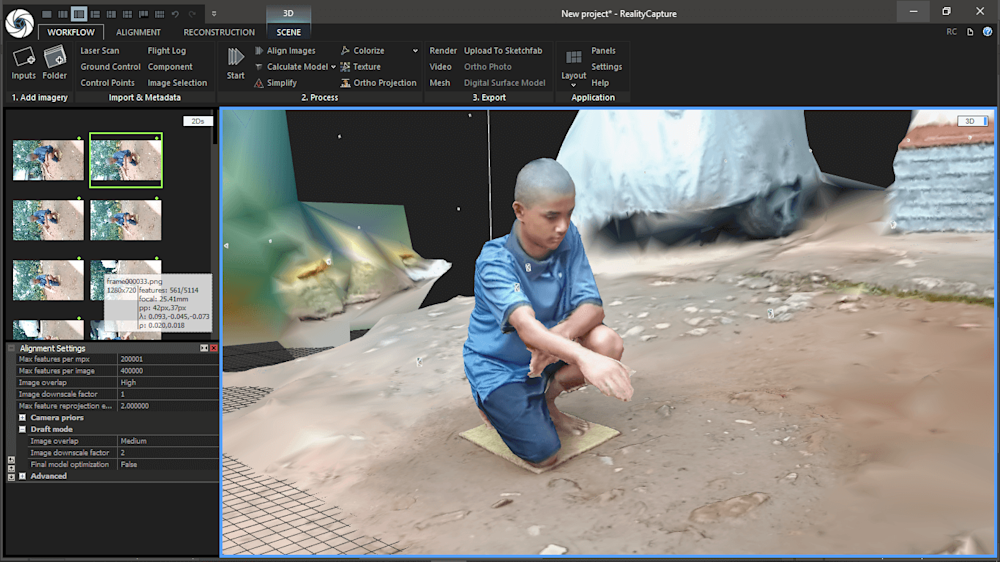Image resolution: width=1000 pixels, height=562 pixels.
Task: Click the Upload To Sketchfab button
Action: [503, 51]
